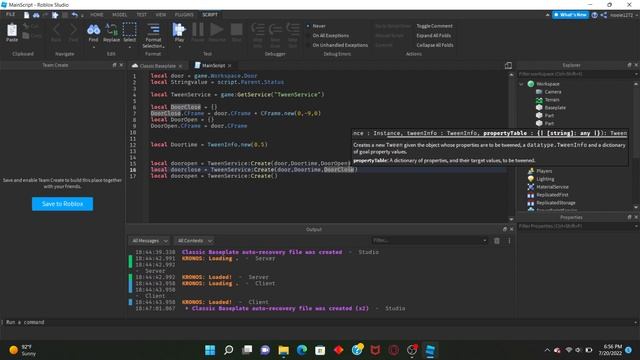Switch to the PLUGINS ribbon tab
Image resolution: width=640 pixels, height=360 pixels.
[184, 15]
